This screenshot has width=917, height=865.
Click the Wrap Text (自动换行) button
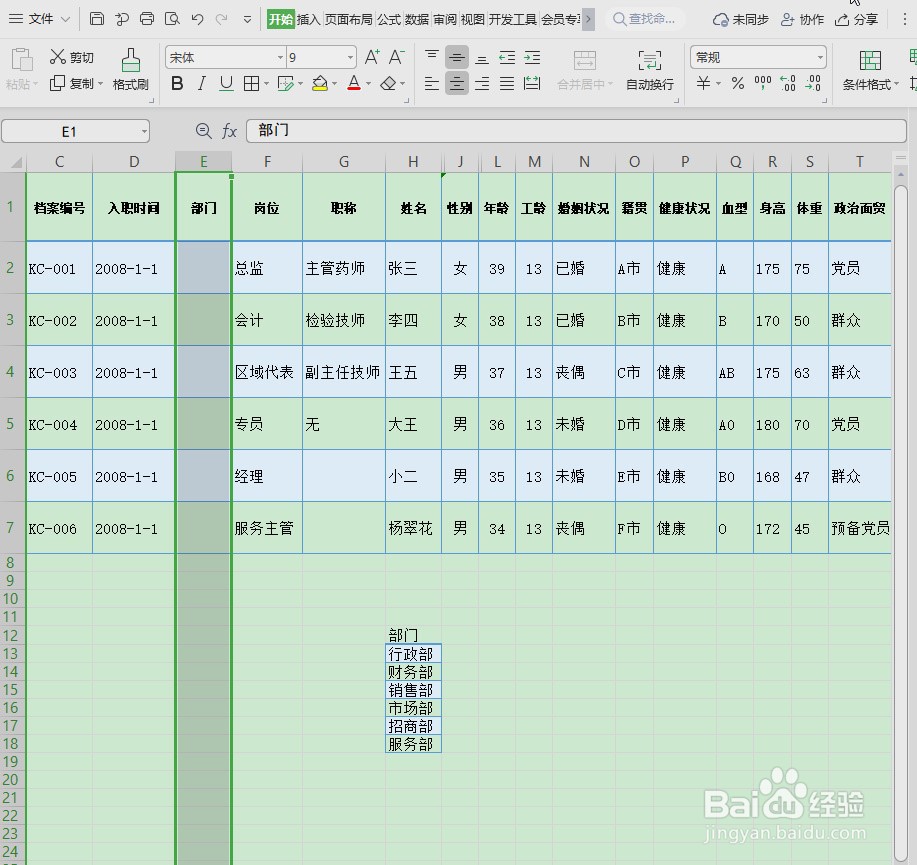(650, 70)
